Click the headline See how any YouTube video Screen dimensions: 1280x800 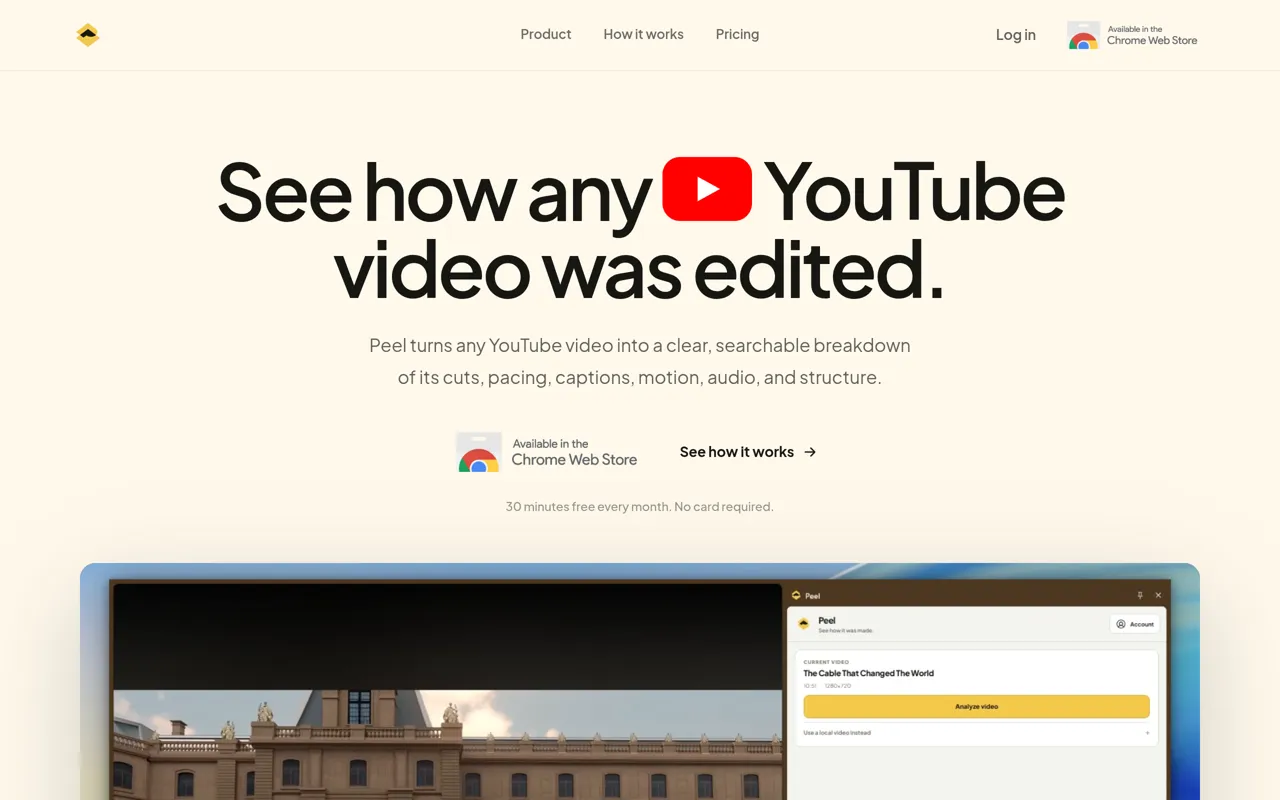pyautogui.click(x=640, y=232)
